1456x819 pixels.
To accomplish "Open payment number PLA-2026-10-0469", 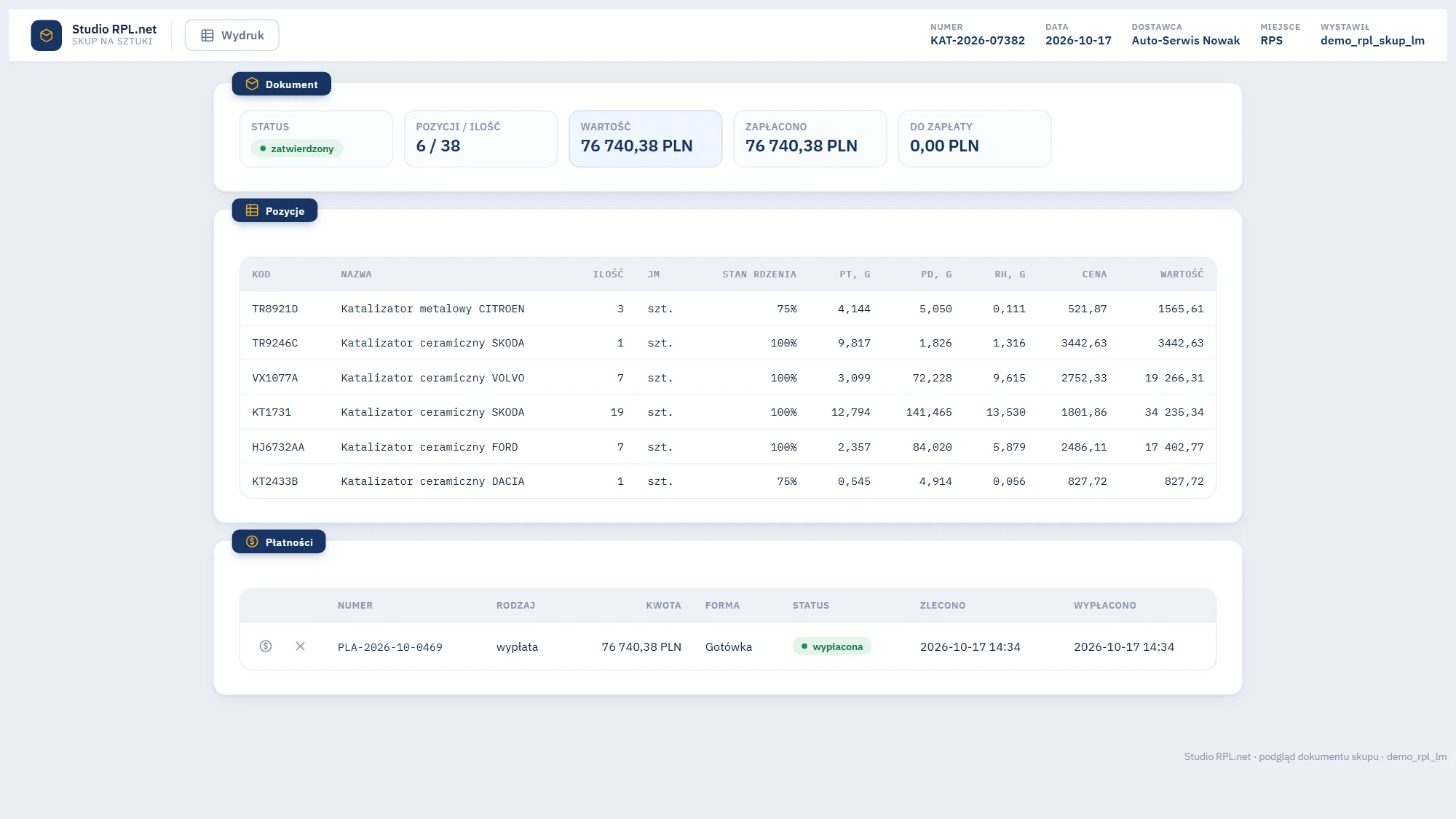I will (x=389, y=647).
